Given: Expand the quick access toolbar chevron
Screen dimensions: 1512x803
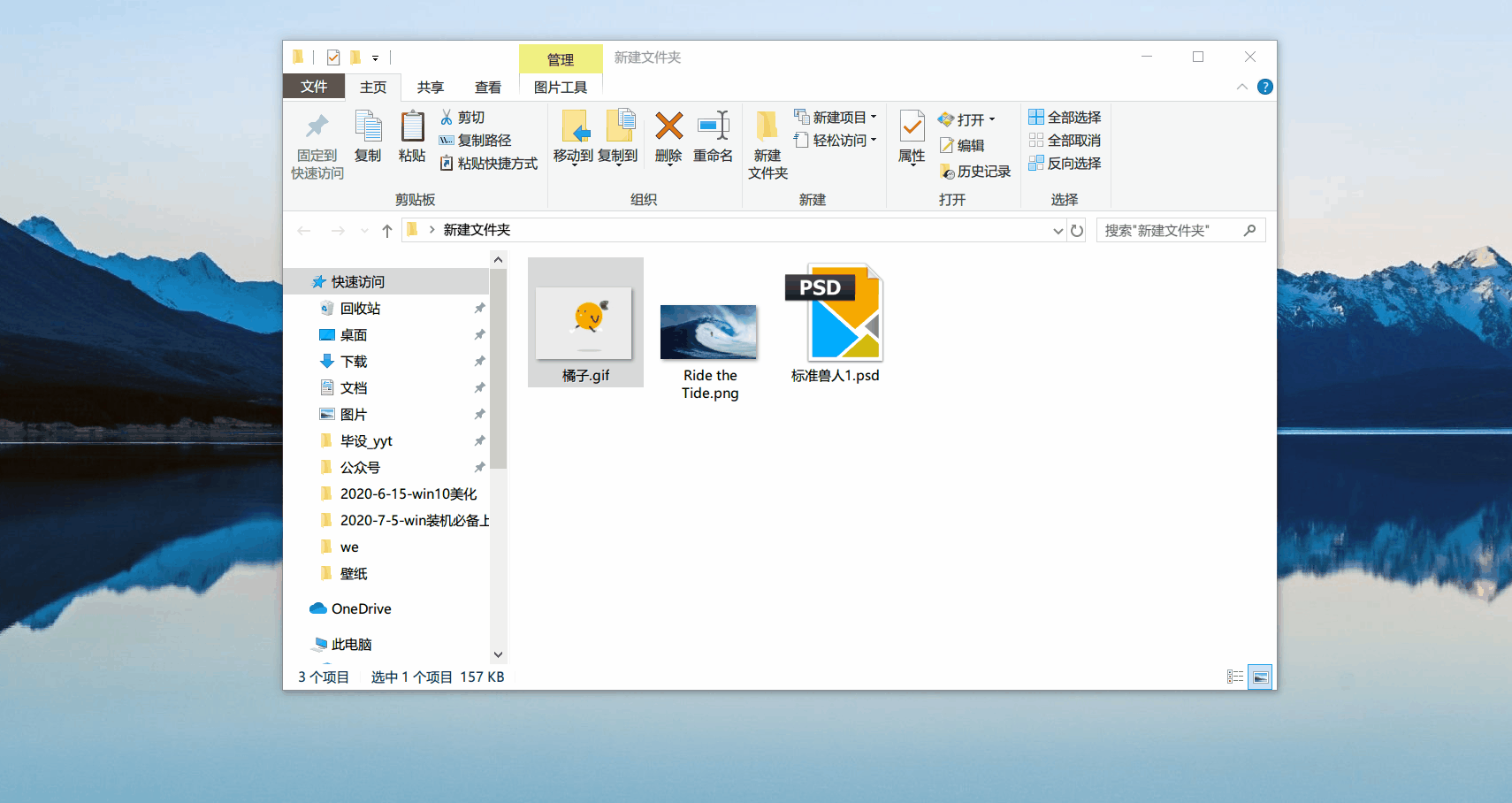Looking at the screenshot, I should click(x=377, y=57).
